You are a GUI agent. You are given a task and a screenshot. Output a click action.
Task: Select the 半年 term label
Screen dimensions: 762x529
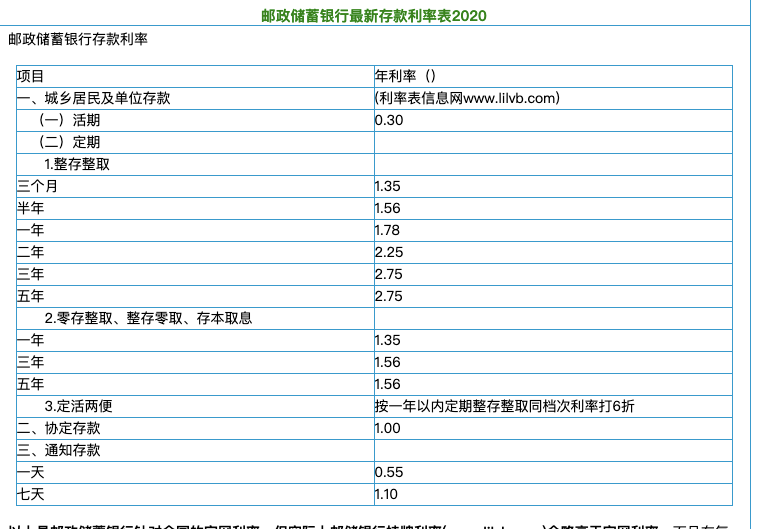tap(30, 208)
